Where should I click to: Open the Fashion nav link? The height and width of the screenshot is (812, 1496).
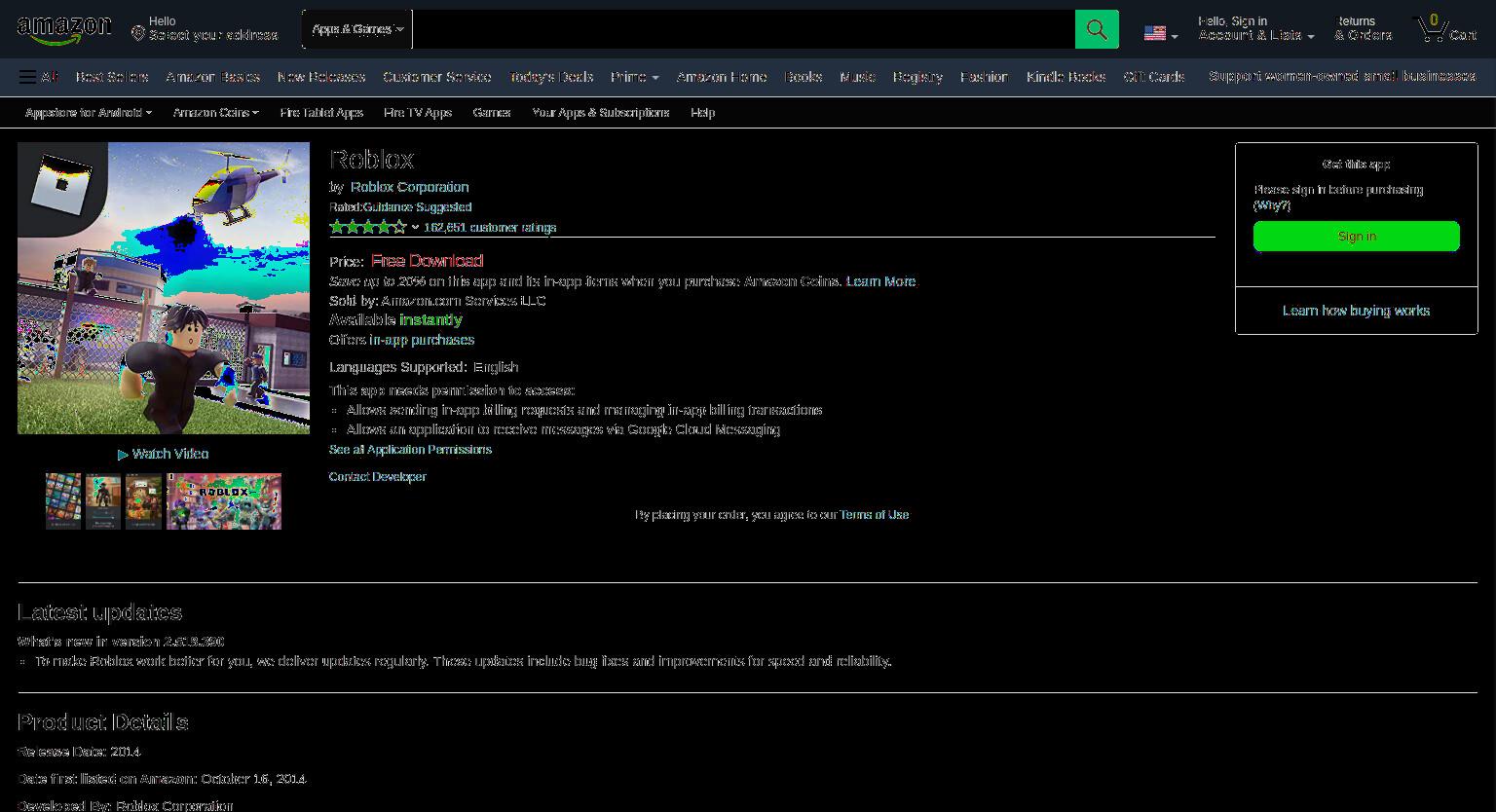coord(984,77)
